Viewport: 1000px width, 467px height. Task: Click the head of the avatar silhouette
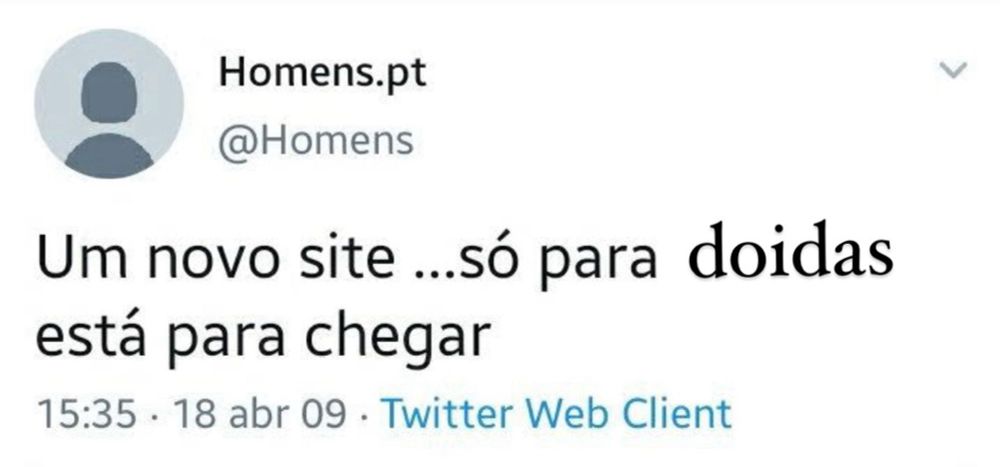[109, 93]
